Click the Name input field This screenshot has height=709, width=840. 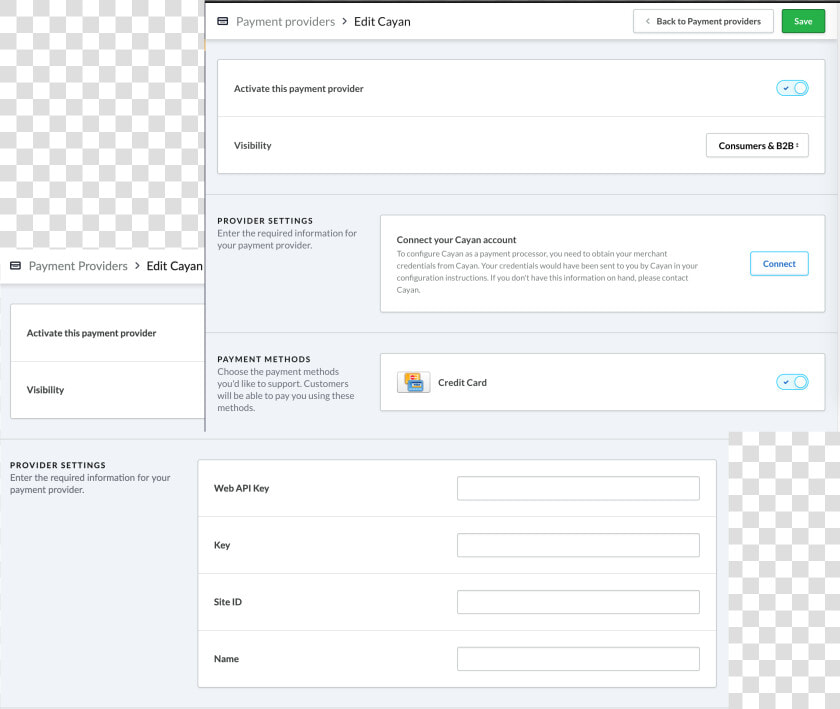coord(578,659)
